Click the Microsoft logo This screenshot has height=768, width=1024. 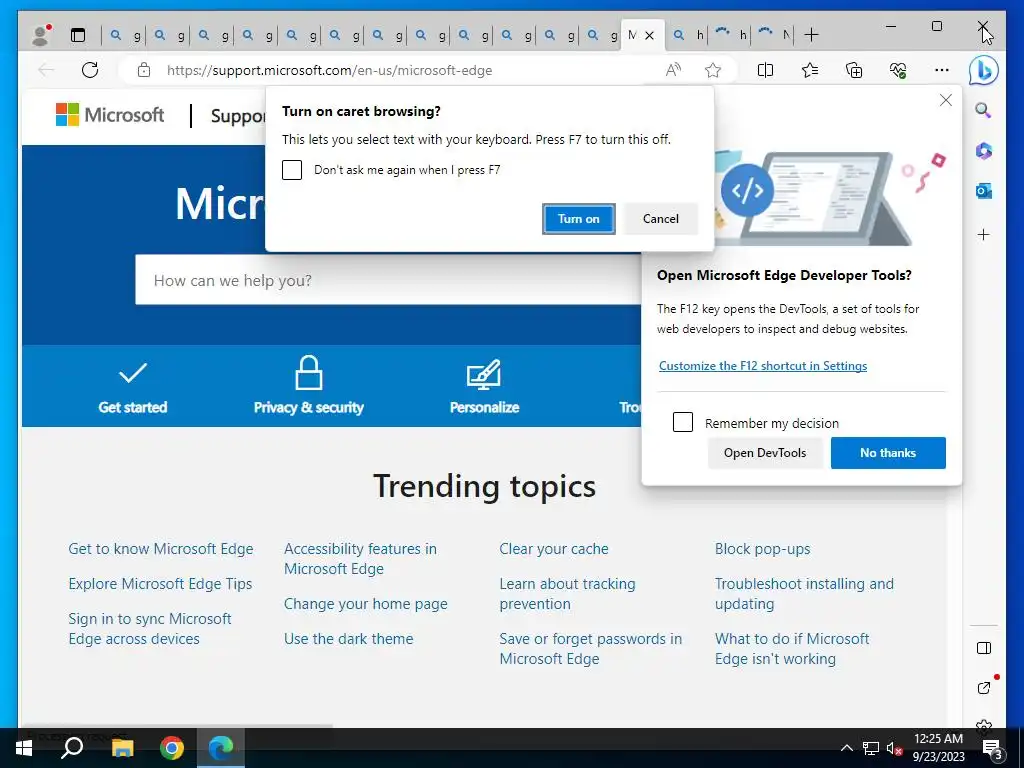click(x=110, y=115)
